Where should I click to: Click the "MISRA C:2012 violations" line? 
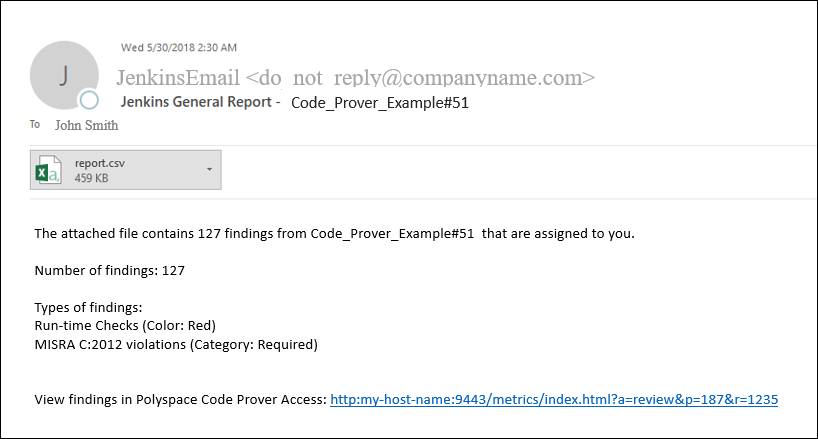[176, 344]
